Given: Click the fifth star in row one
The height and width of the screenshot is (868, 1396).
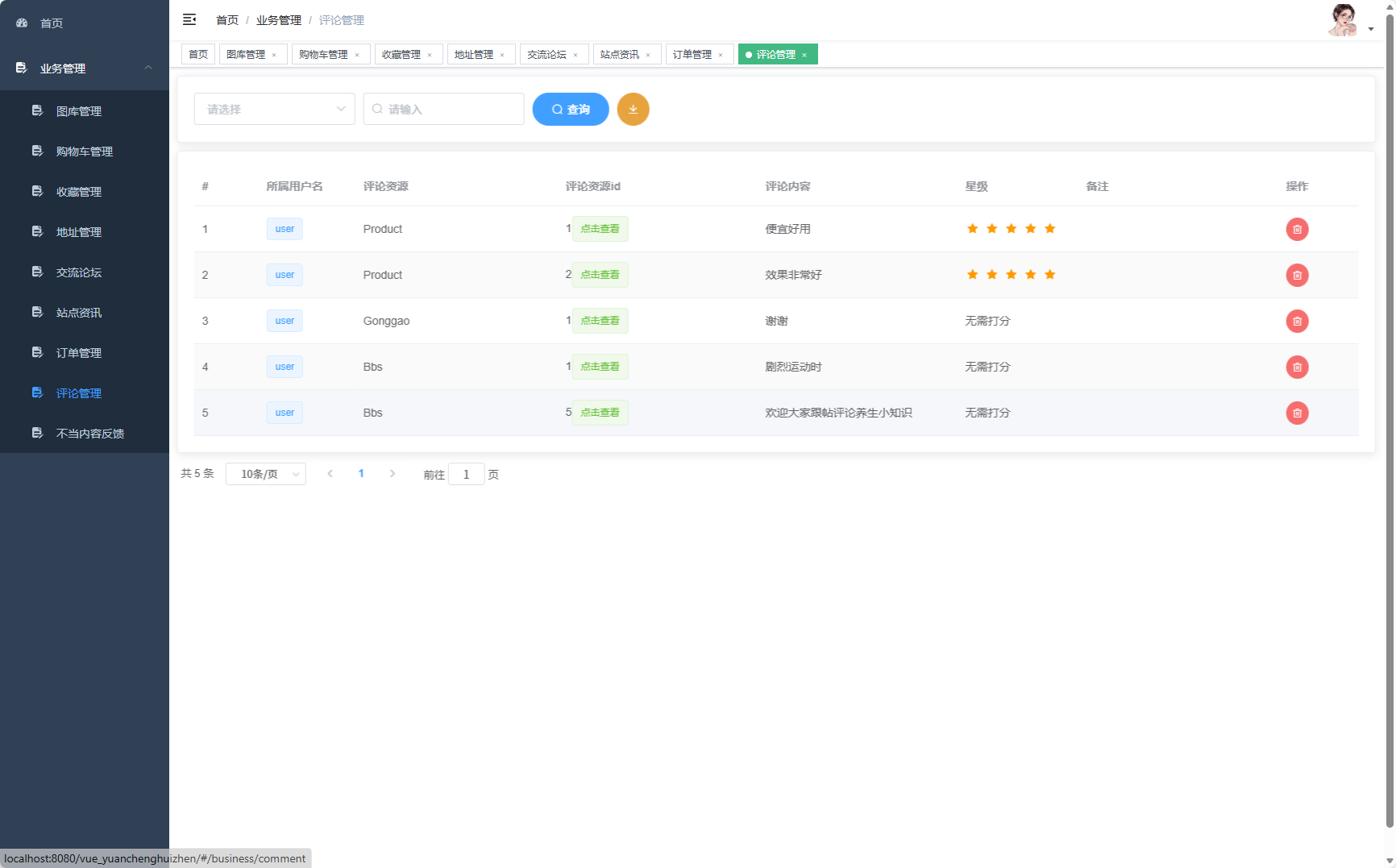Looking at the screenshot, I should [x=1049, y=229].
